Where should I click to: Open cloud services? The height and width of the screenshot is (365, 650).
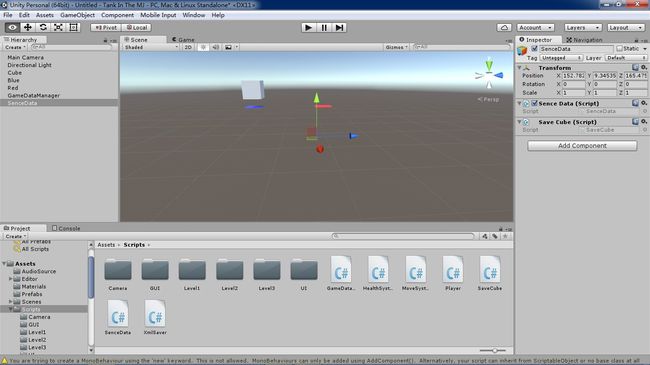click(x=504, y=27)
